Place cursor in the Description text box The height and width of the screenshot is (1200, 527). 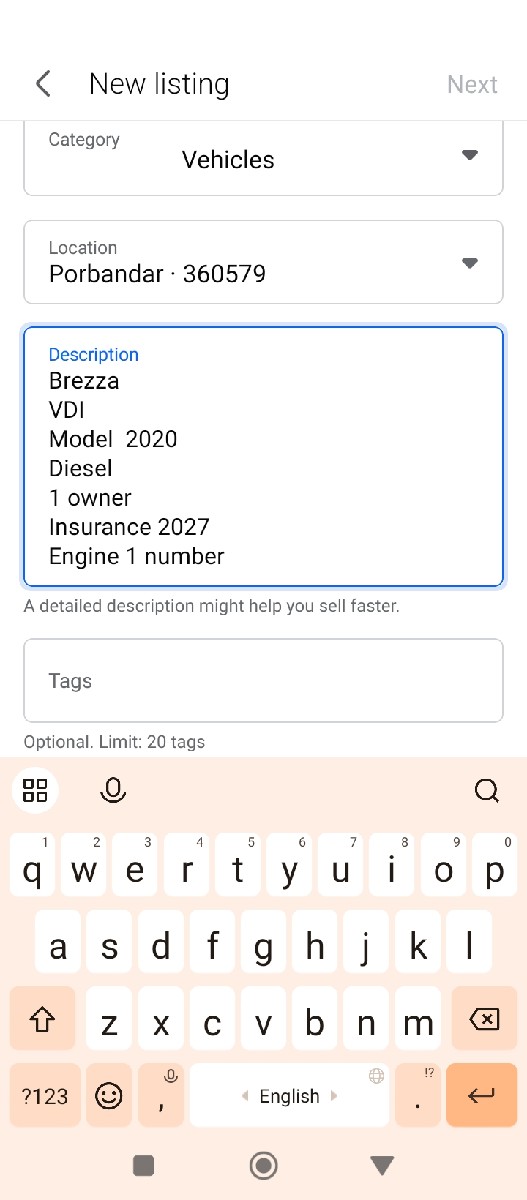coord(263,456)
